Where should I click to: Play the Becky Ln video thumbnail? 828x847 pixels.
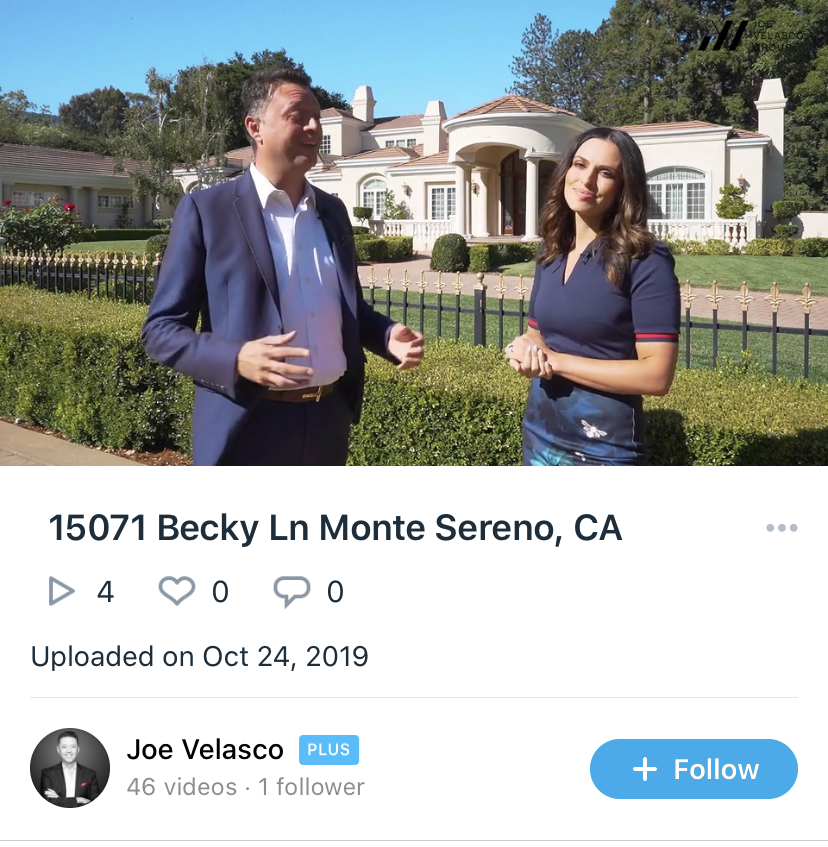414,233
